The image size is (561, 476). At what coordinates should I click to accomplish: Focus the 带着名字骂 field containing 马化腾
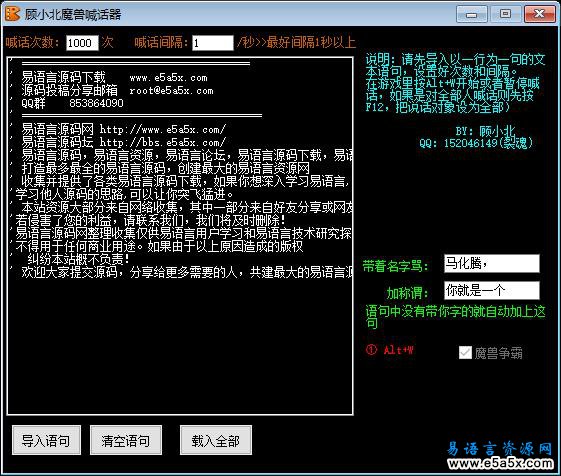pos(492,264)
